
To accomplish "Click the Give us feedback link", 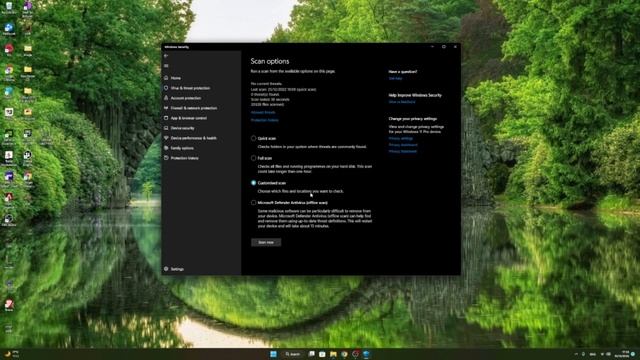I will click(402, 102).
